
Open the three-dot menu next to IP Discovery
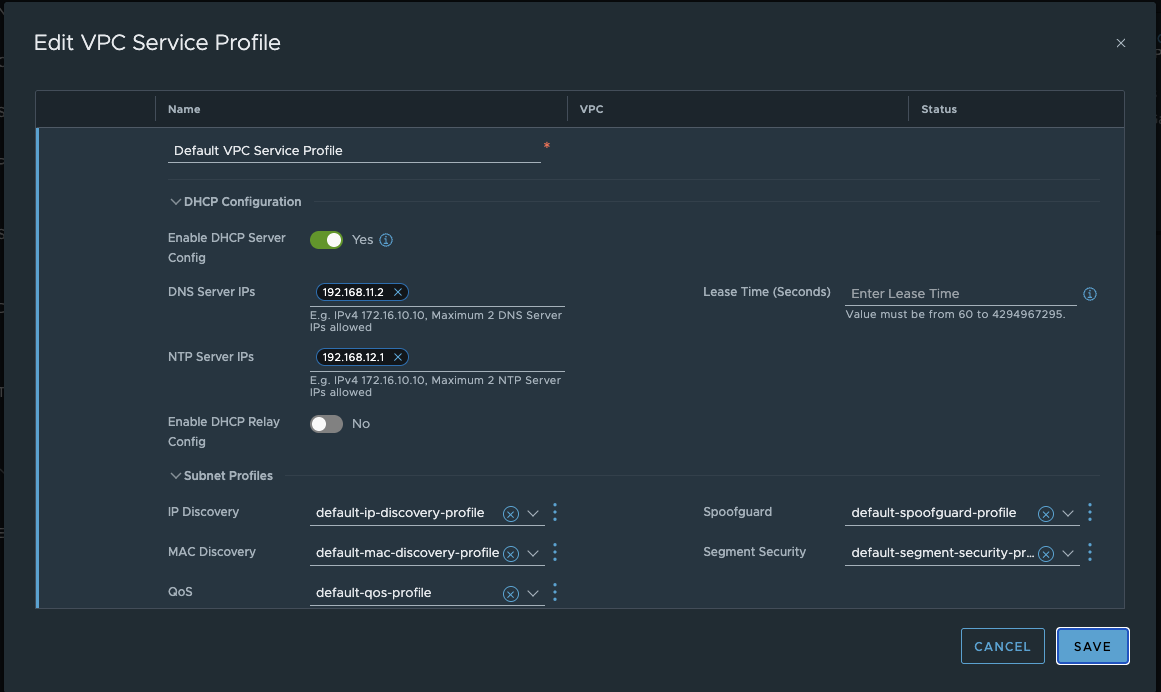point(555,512)
